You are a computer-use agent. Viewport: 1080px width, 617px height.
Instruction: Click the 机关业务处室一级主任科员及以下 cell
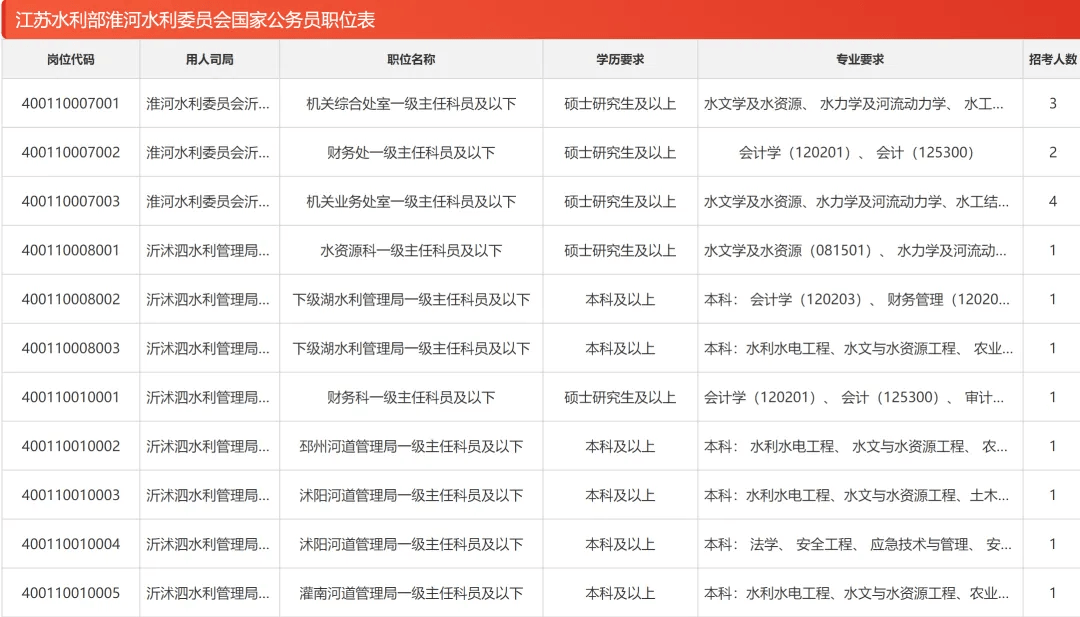point(411,201)
